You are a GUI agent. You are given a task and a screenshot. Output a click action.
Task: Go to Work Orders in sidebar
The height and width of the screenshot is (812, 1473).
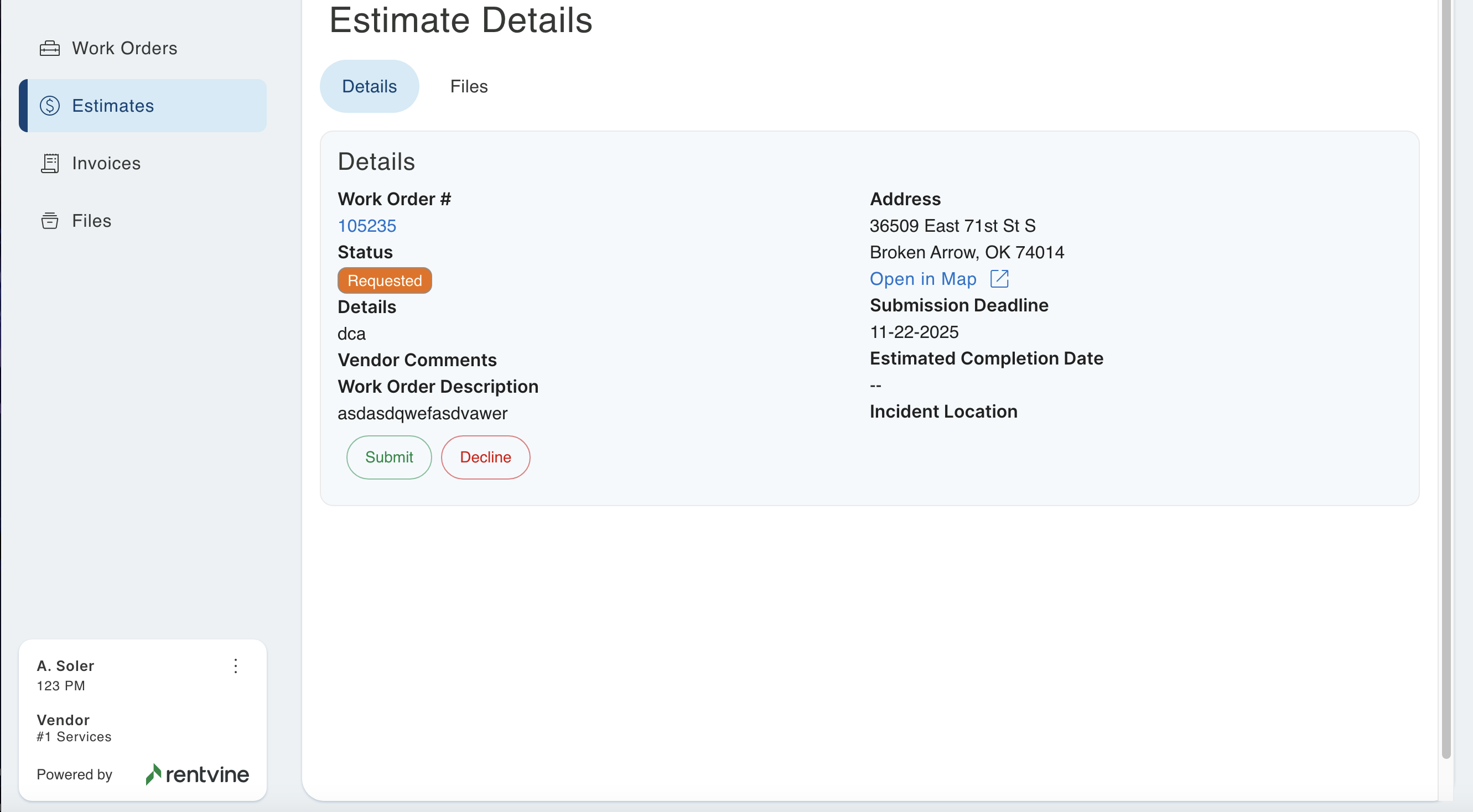pyautogui.click(x=124, y=48)
